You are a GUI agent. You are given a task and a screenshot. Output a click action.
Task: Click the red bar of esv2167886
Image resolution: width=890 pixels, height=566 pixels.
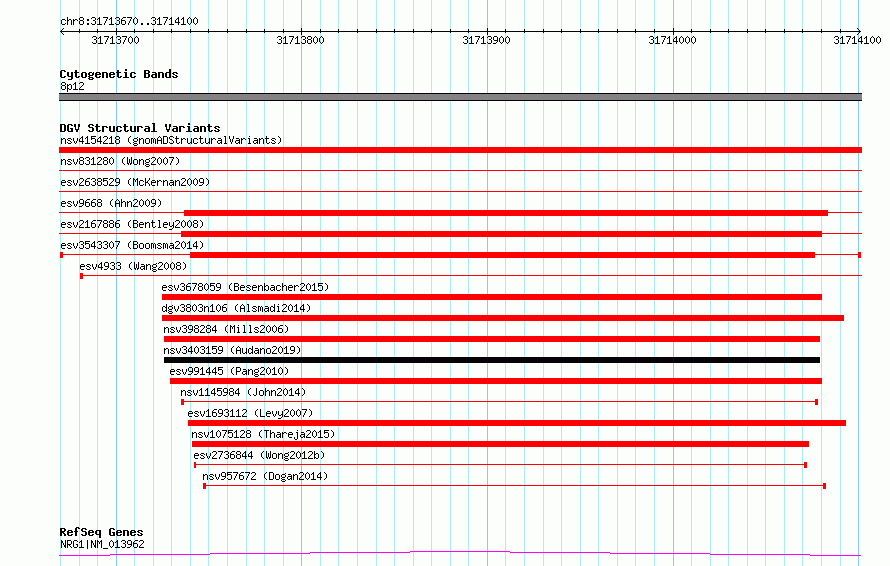(x=501, y=234)
